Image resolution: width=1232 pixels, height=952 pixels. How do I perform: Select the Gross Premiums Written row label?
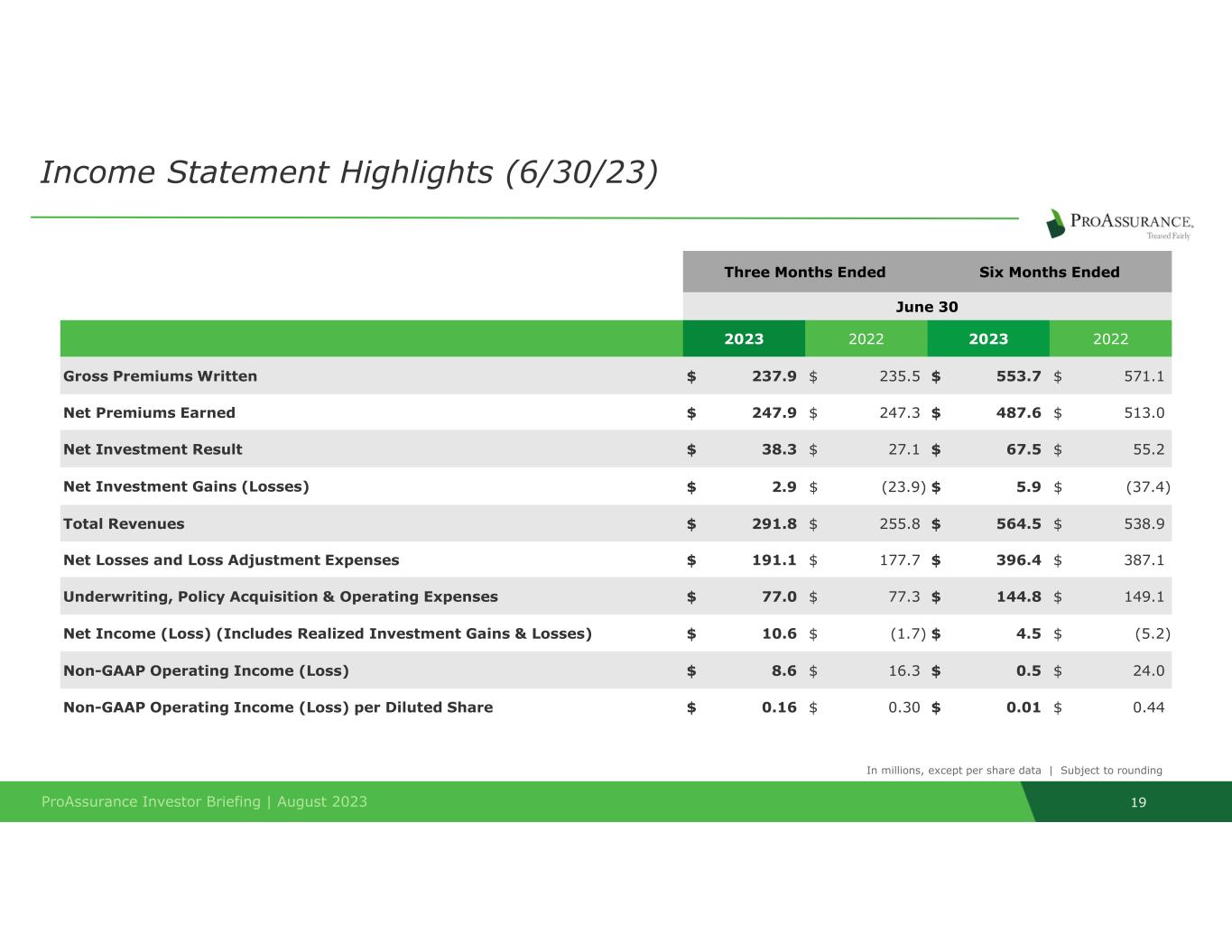pos(160,376)
